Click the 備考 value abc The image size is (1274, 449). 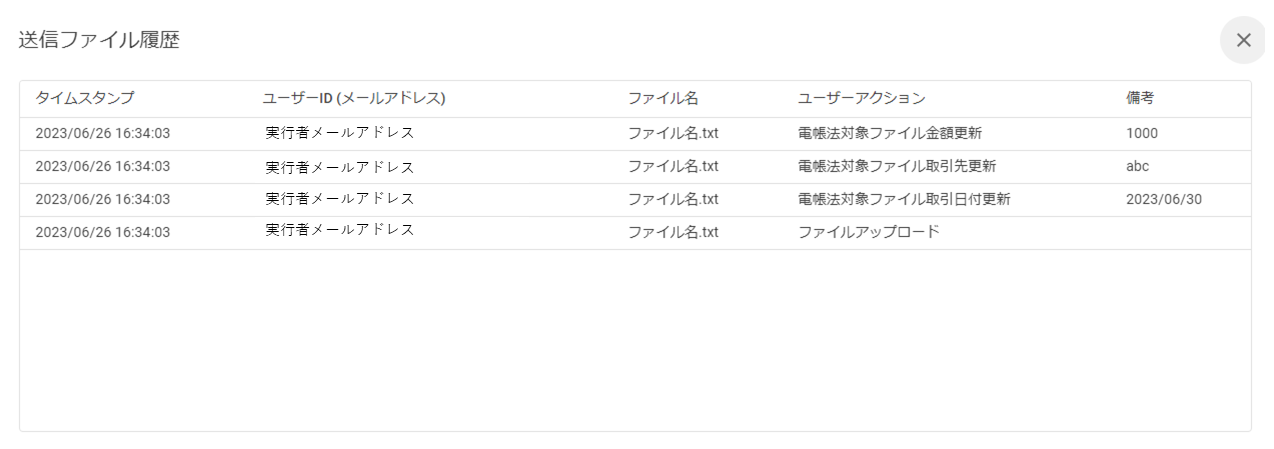[1138, 166]
